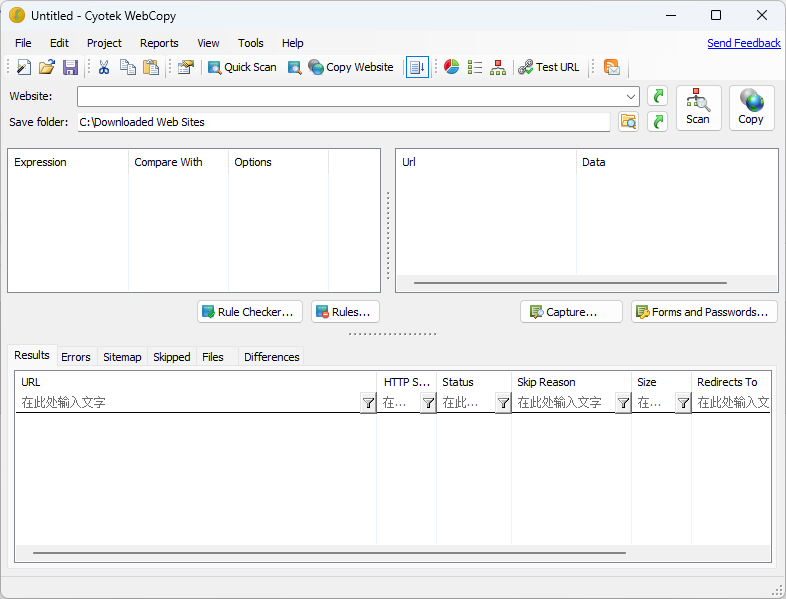The image size is (786, 599).
Task: Click the Redirects To column header
Action: (731, 382)
